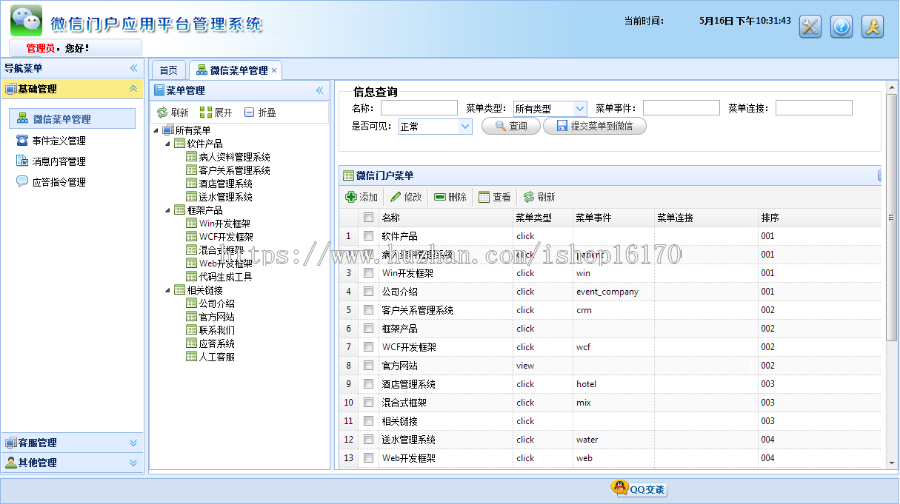
Task: Click the 展开 expand-all tree icon
Action: click(x=205, y=113)
